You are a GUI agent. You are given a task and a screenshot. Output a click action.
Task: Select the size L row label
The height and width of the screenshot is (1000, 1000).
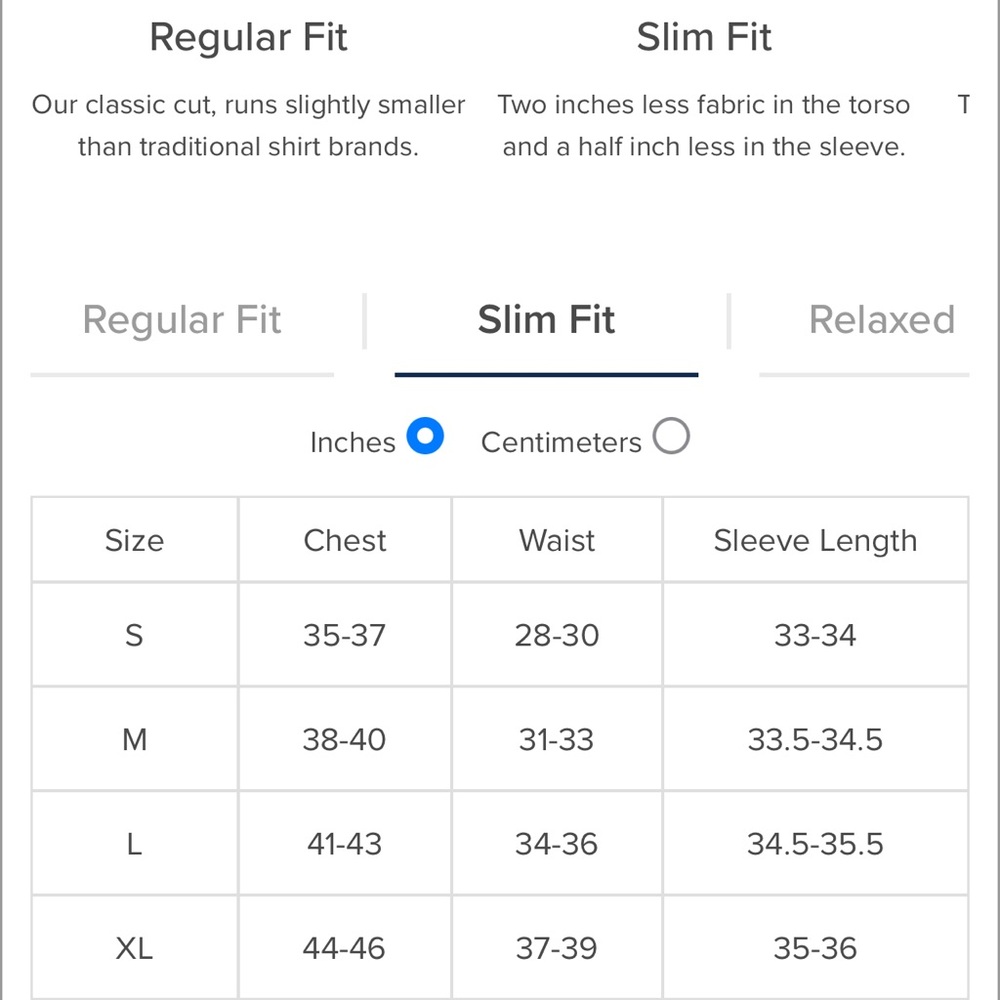point(135,844)
